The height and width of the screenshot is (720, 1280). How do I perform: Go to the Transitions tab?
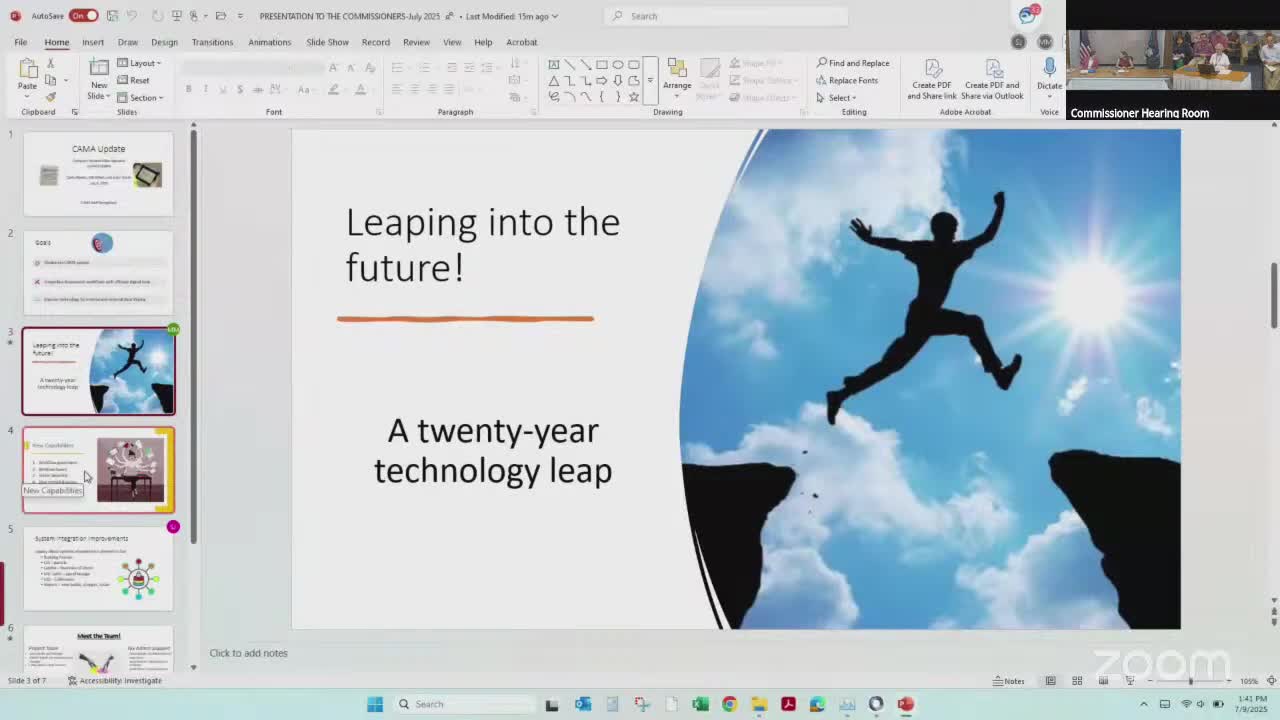click(x=212, y=42)
